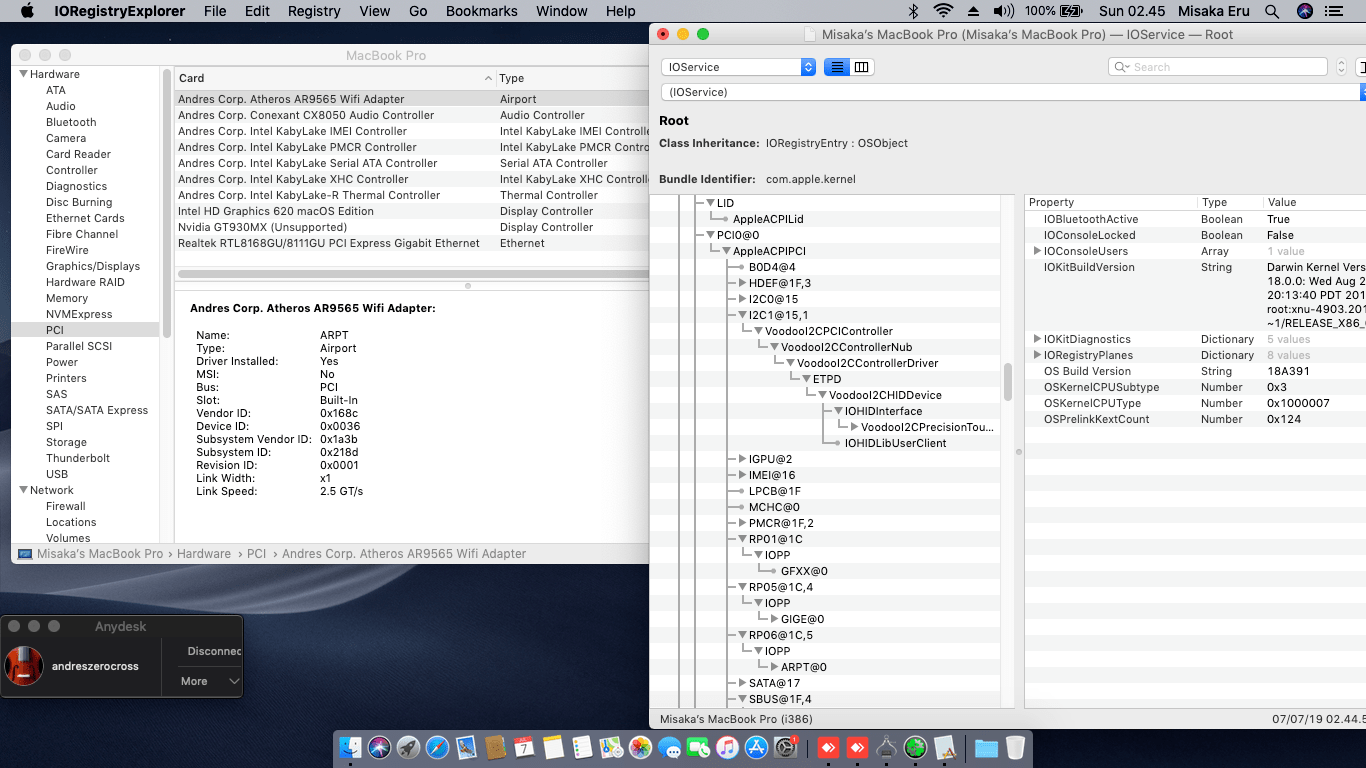The width and height of the screenshot is (1366, 768).
Task: Open the Window menu
Action: 562,11
